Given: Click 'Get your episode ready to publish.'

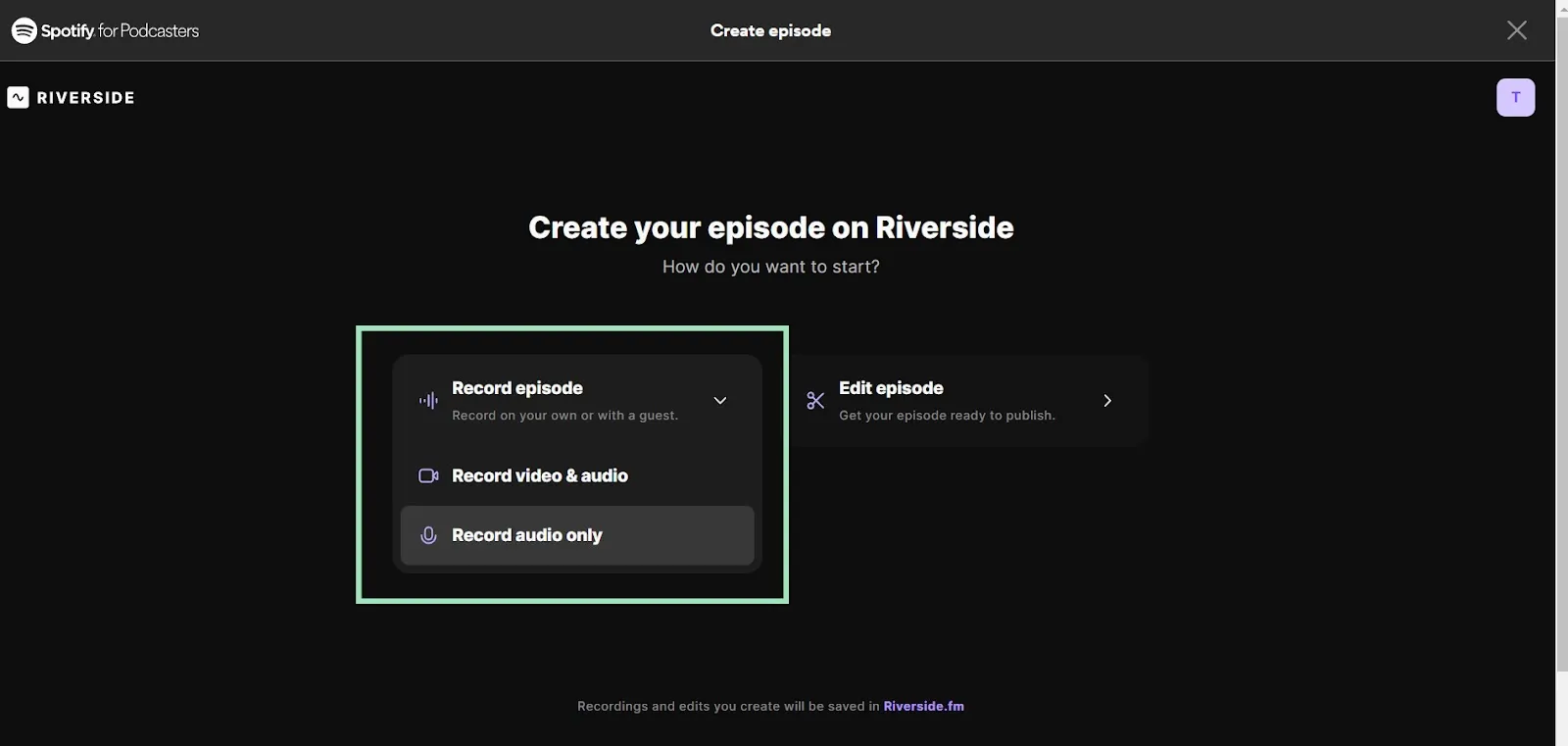Looking at the screenshot, I should [x=947, y=416].
